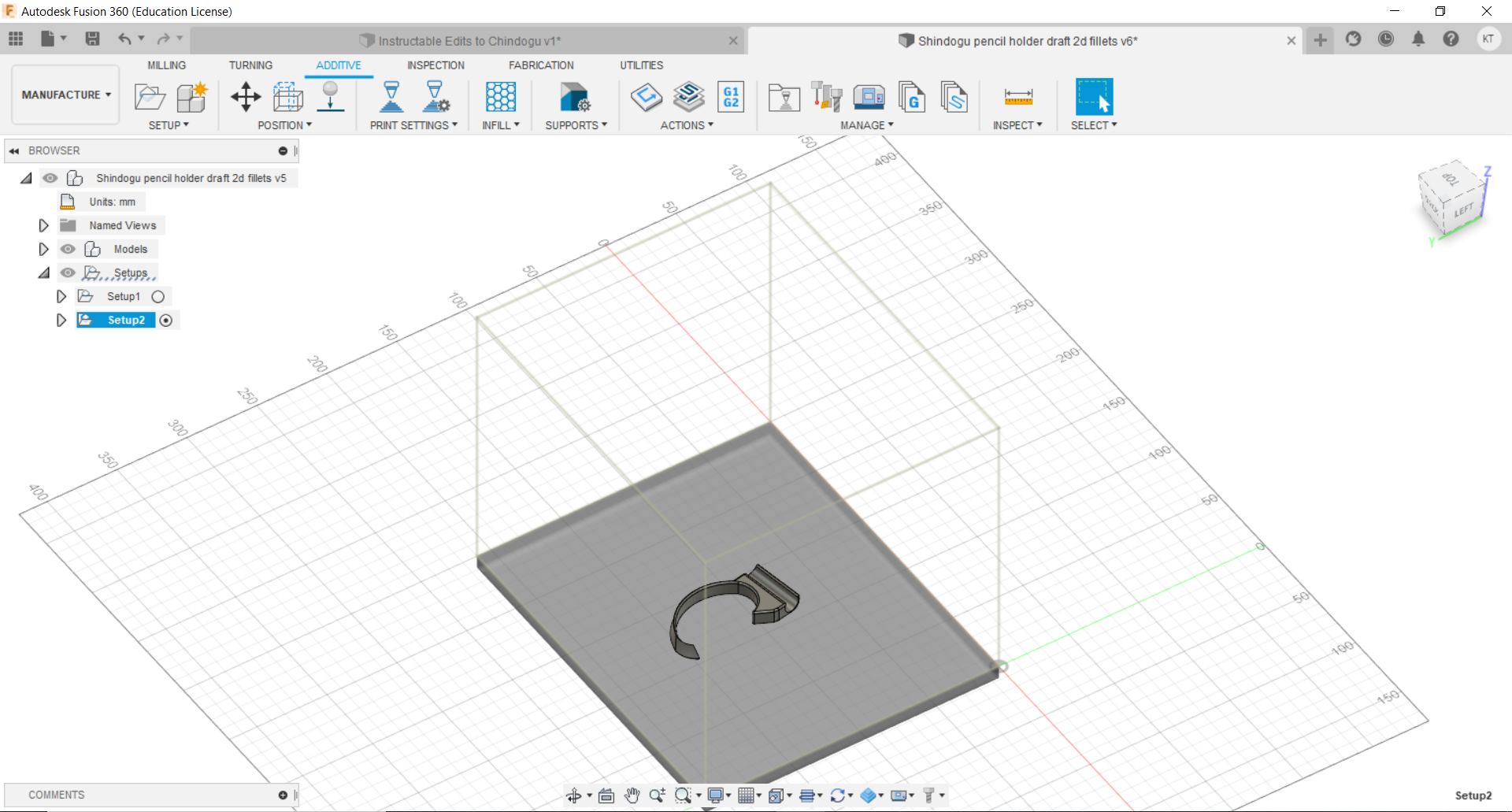Open Grid and Snaps settings icon
The width and height of the screenshot is (1512, 812).
(x=746, y=795)
